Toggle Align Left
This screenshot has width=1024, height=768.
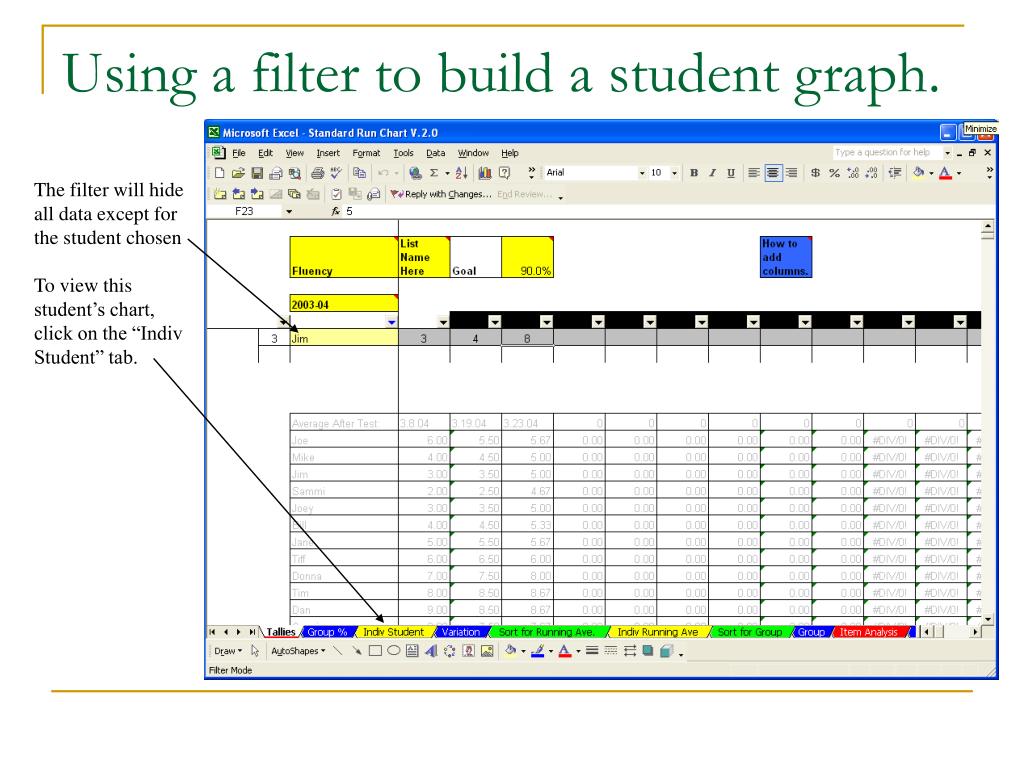click(754, 173)
